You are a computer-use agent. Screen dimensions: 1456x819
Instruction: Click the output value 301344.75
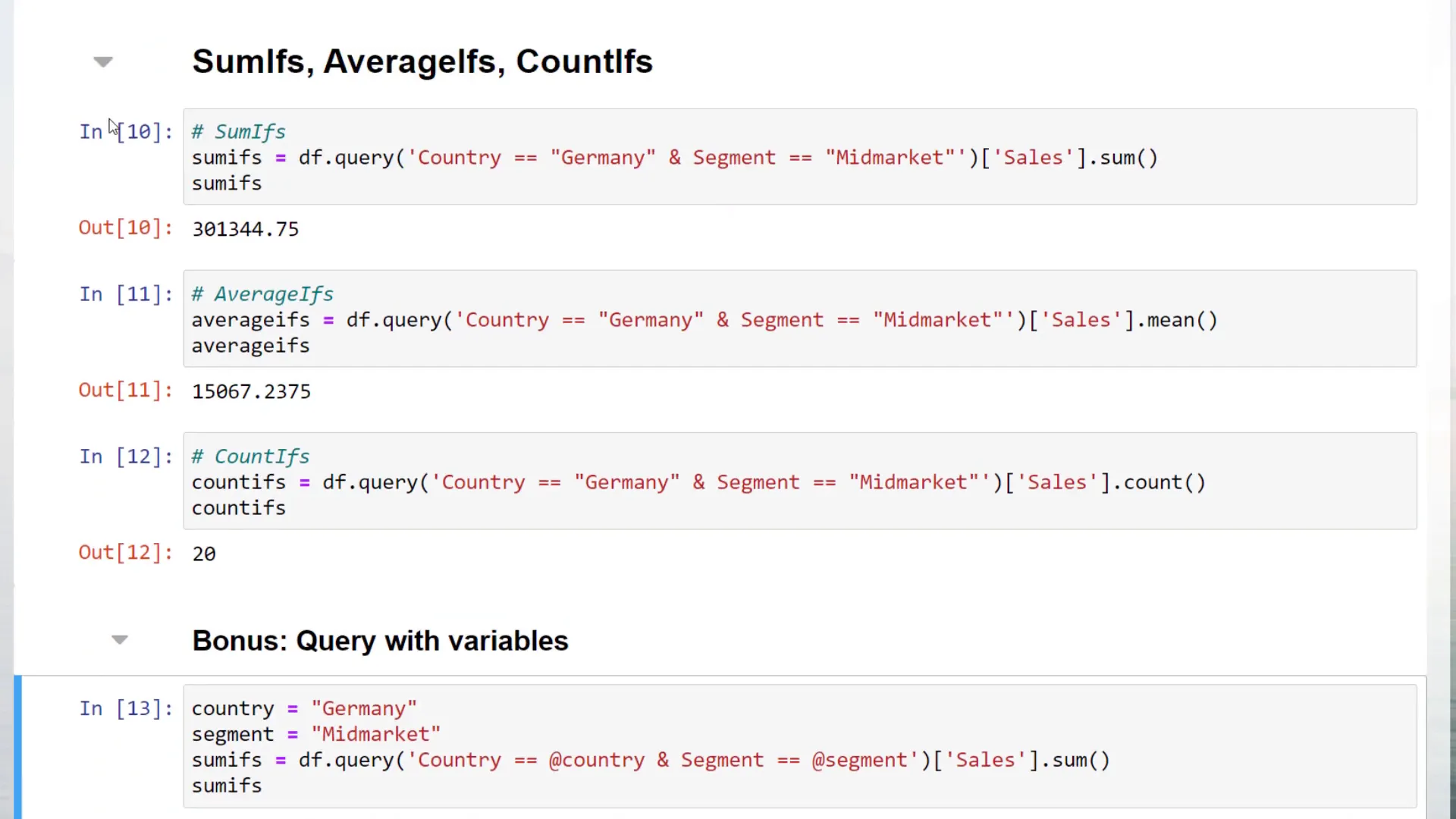coord(246,229)
